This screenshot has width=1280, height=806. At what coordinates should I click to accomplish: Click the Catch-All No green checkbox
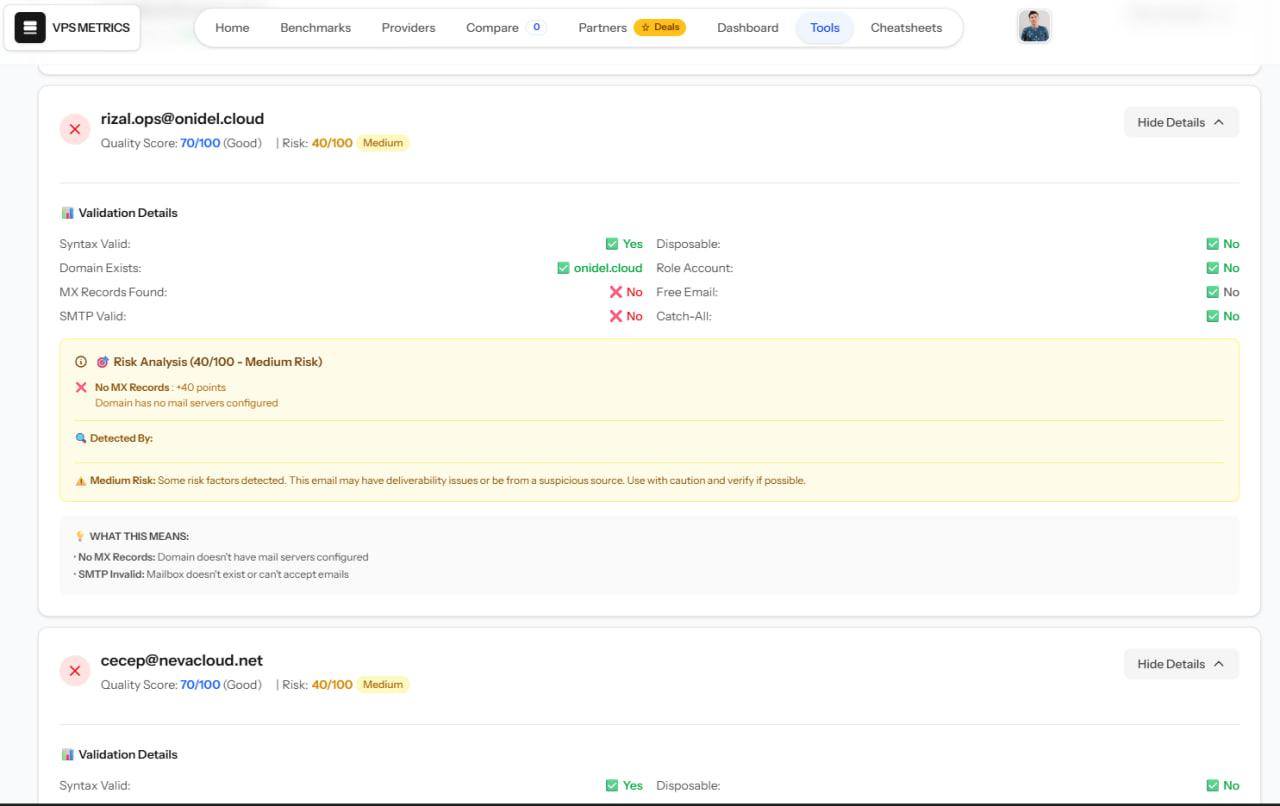(1213, 316)
